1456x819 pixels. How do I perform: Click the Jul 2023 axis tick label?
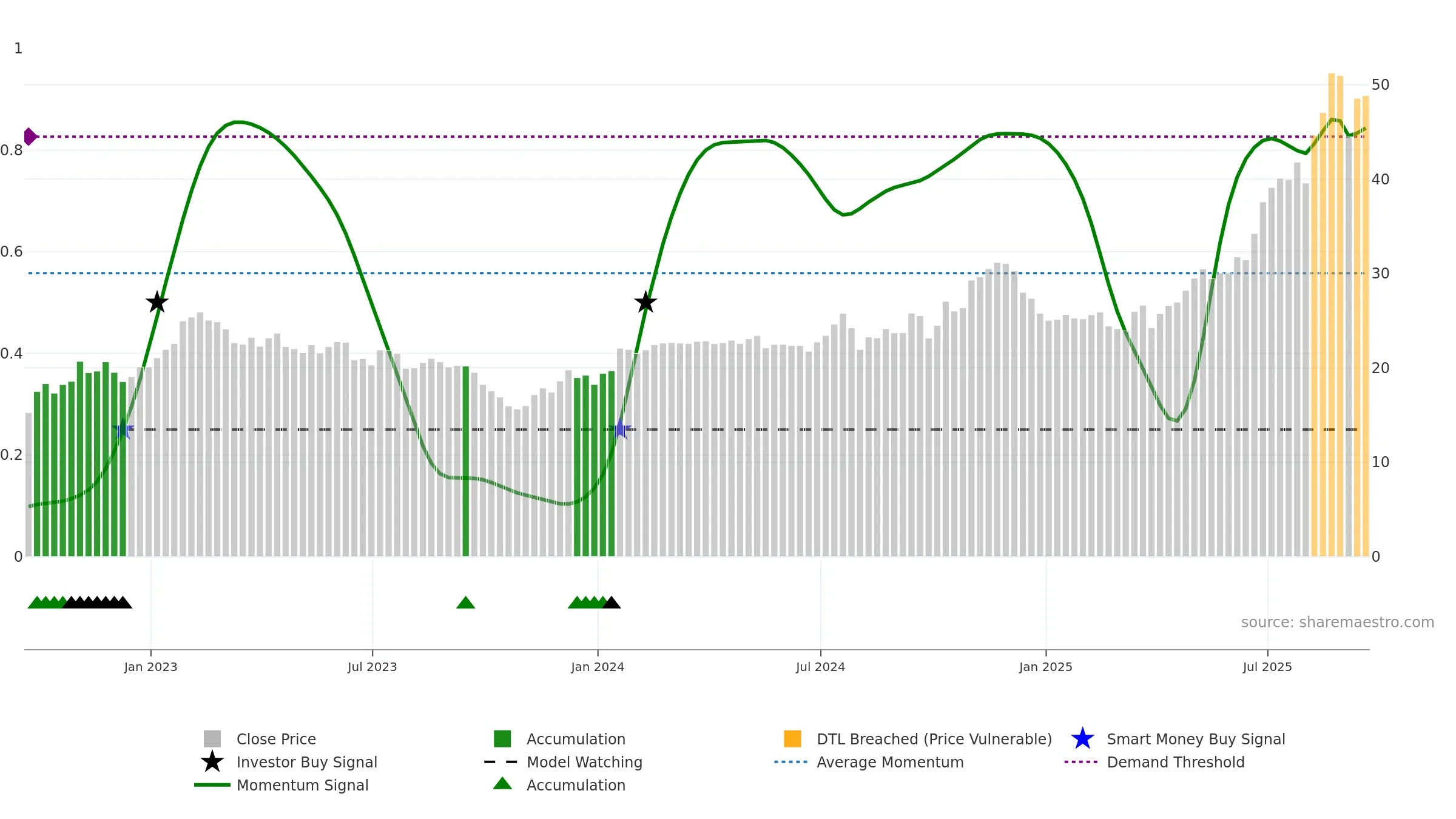[x=372, y=667]
